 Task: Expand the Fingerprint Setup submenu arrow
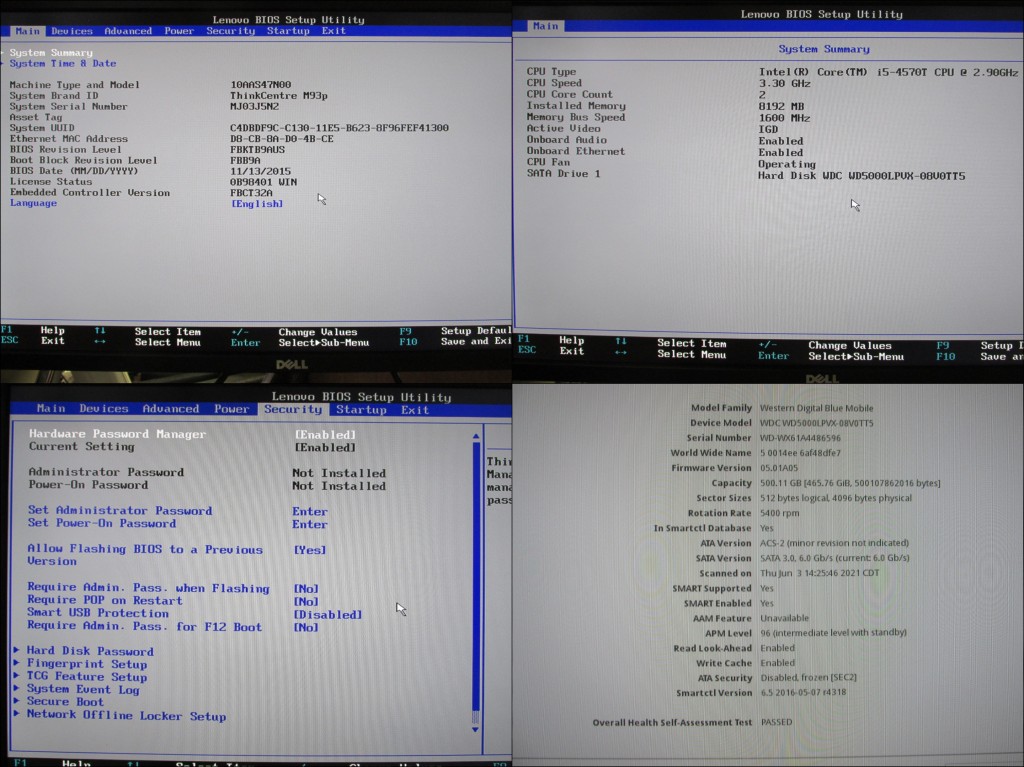(17, 664)
